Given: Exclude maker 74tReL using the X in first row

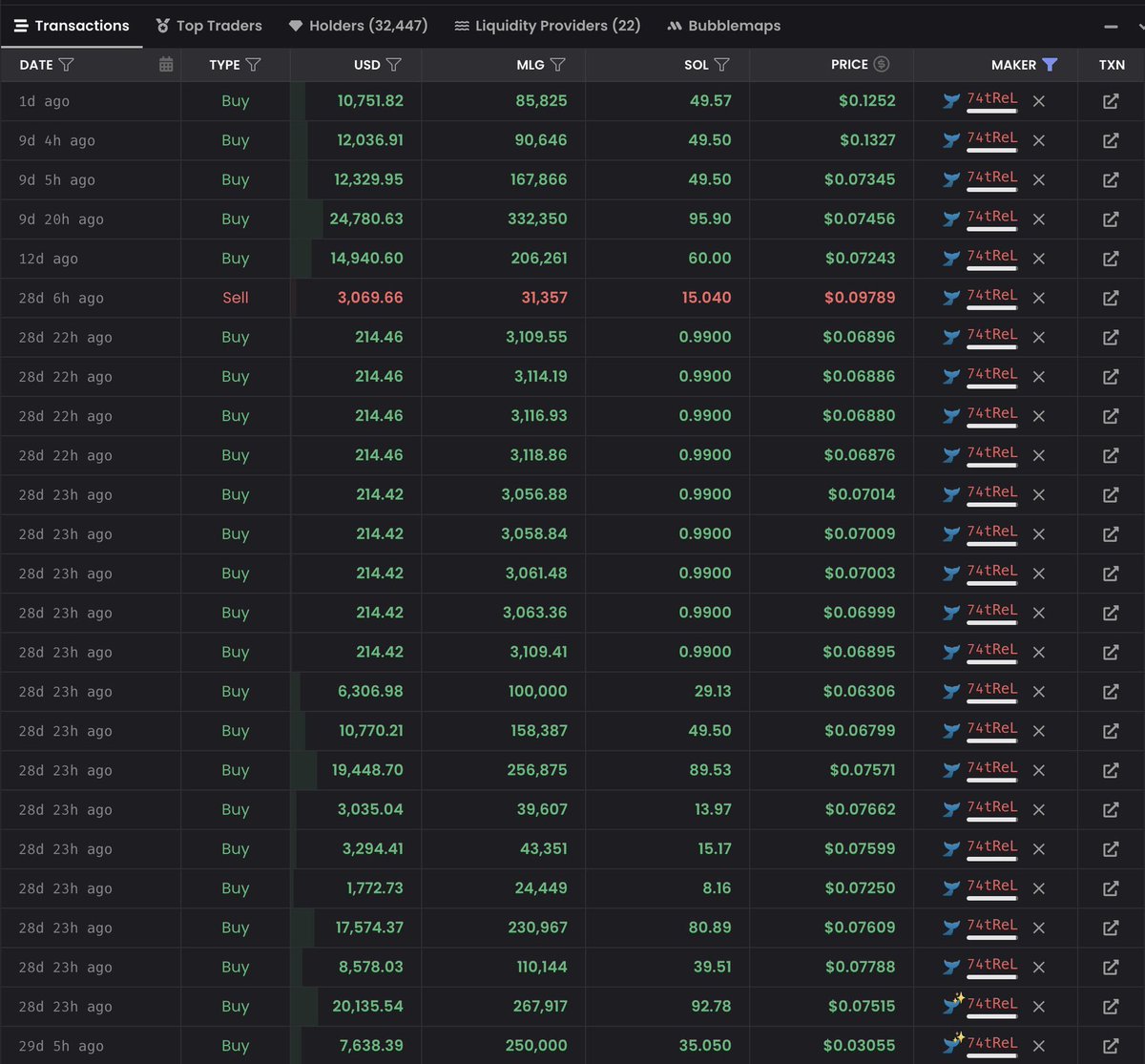Looking at the screenshot, I should point(1038,100).
